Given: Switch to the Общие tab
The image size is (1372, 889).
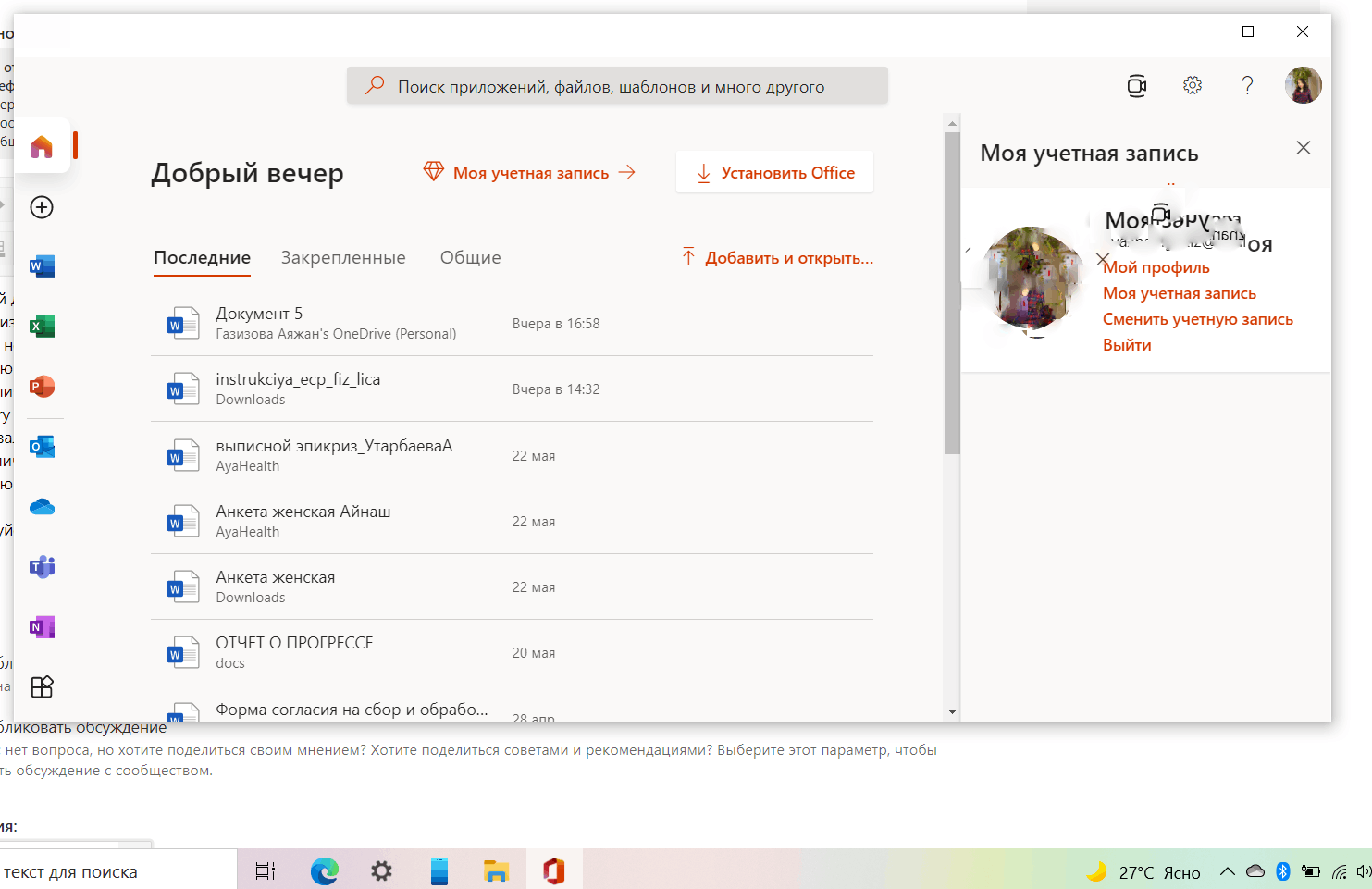Looking at the screenshot, I should point(471,258).
